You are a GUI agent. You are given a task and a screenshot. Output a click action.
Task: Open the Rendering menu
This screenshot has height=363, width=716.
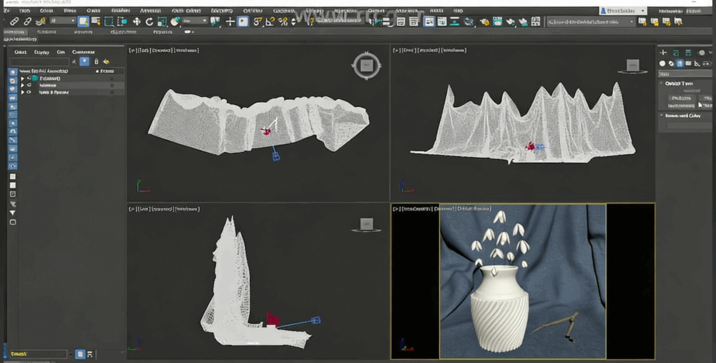221,11
